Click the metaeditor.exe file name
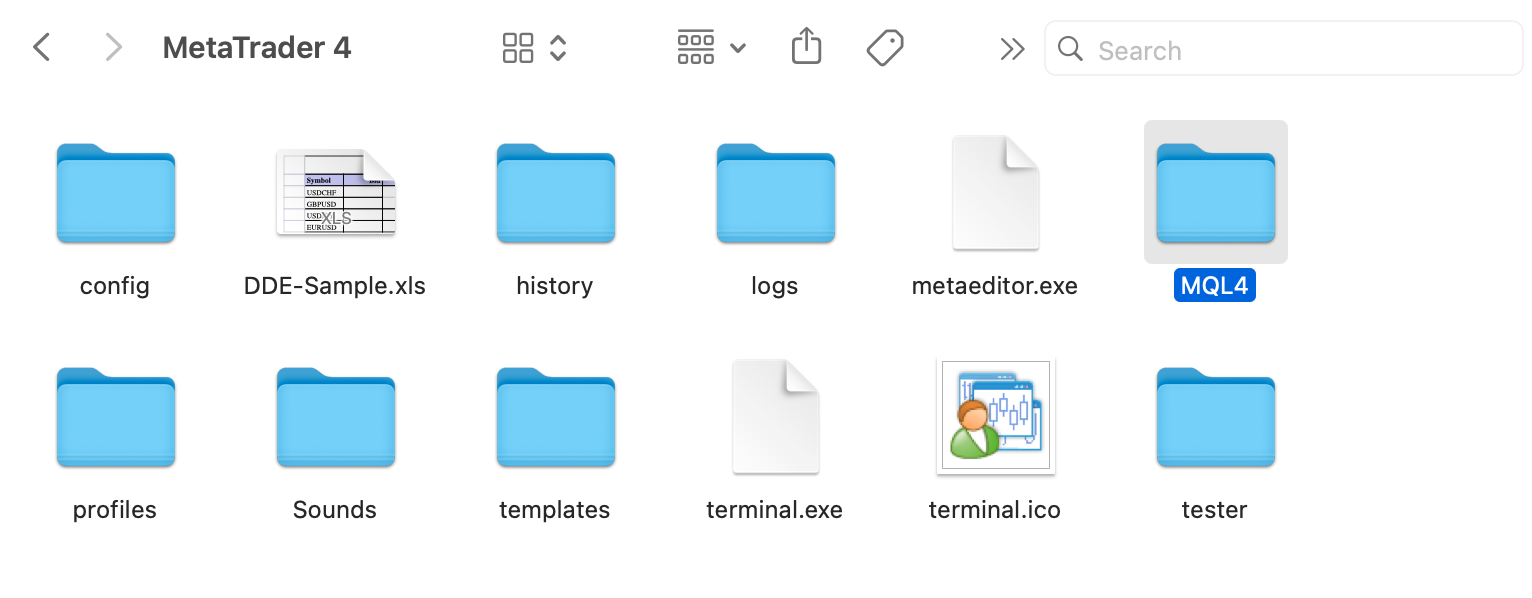This screenshot has height=598, width=1532. 995,286
